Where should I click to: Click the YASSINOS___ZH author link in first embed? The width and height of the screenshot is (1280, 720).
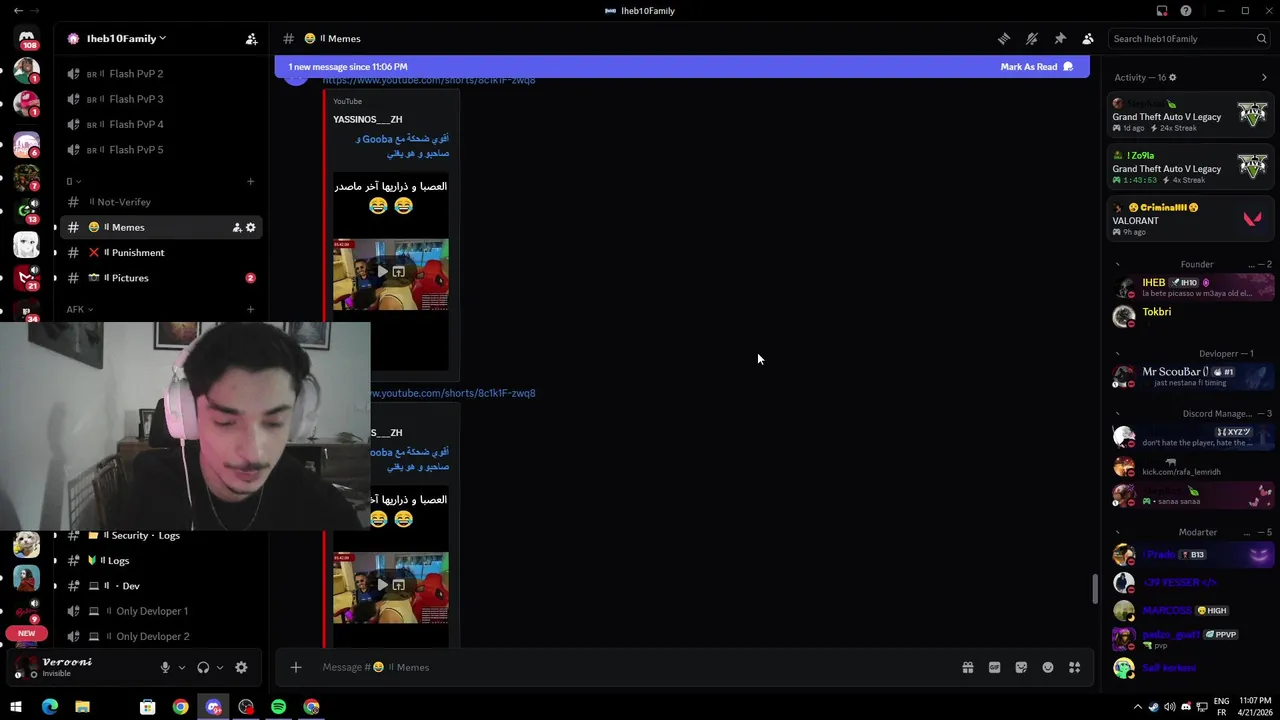pyautogui.click(x=368, y=120)
